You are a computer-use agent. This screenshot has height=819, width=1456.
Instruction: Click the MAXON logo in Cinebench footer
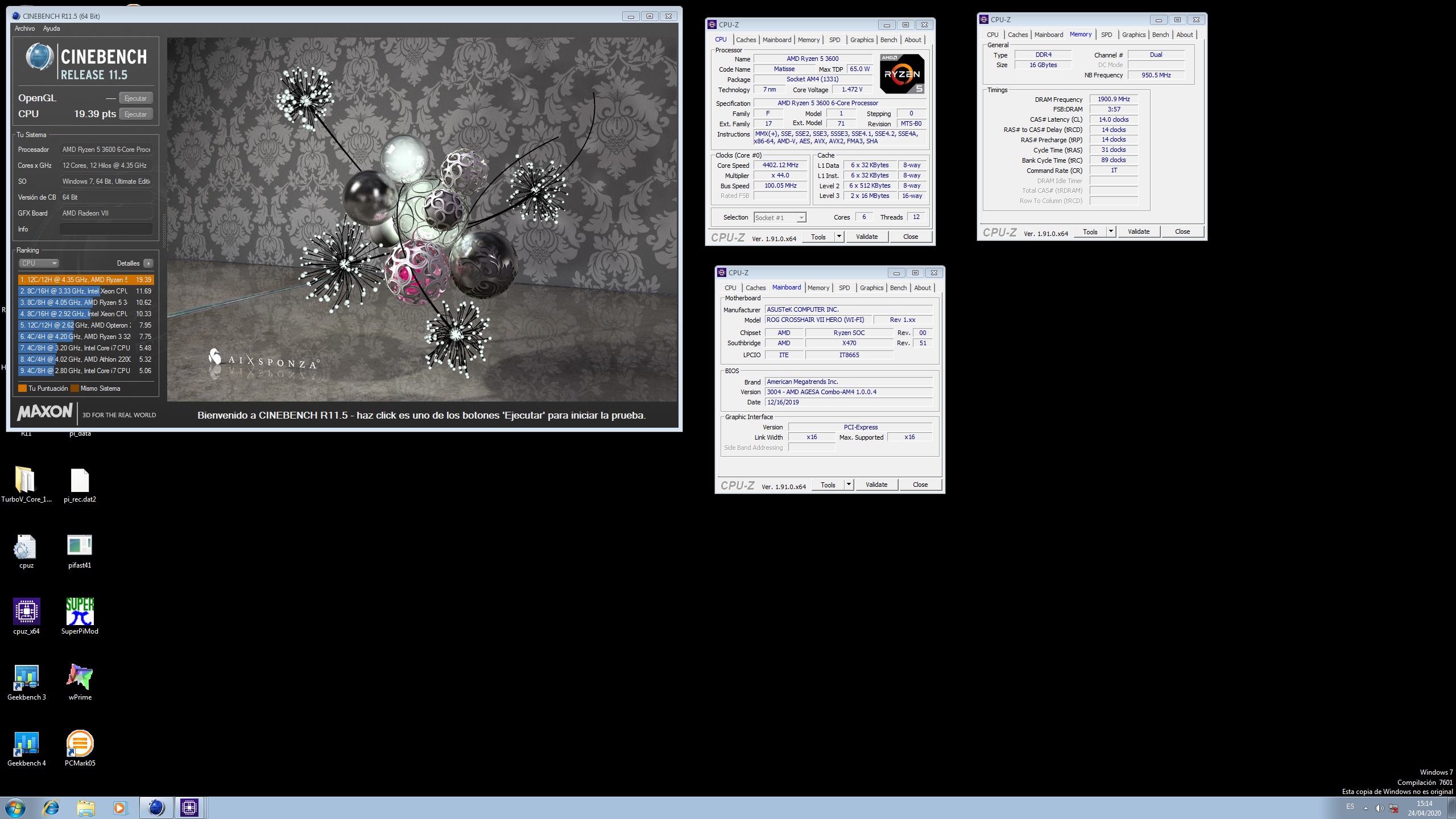45,412
